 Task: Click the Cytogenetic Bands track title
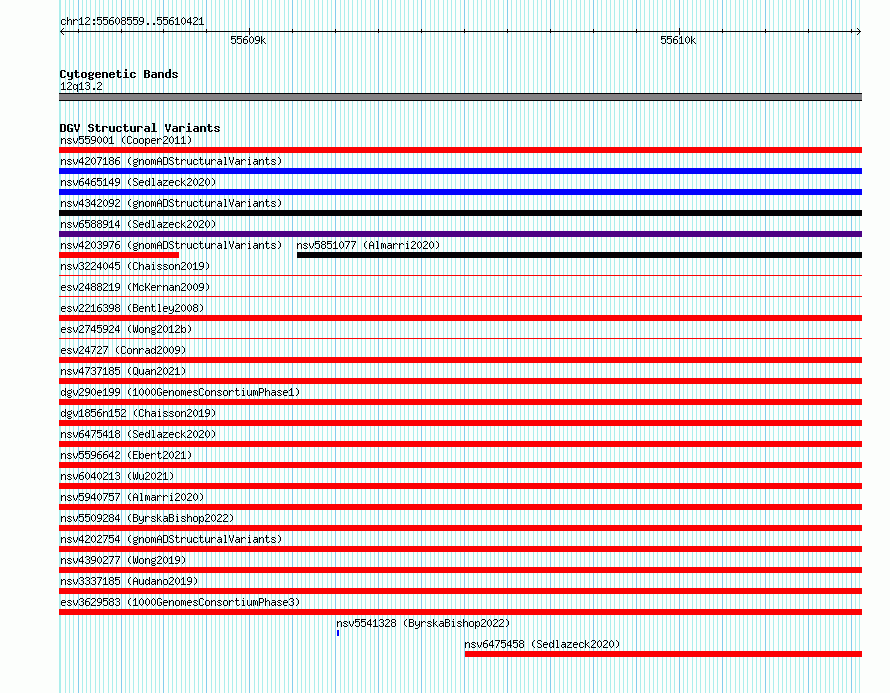pos(119,74)
